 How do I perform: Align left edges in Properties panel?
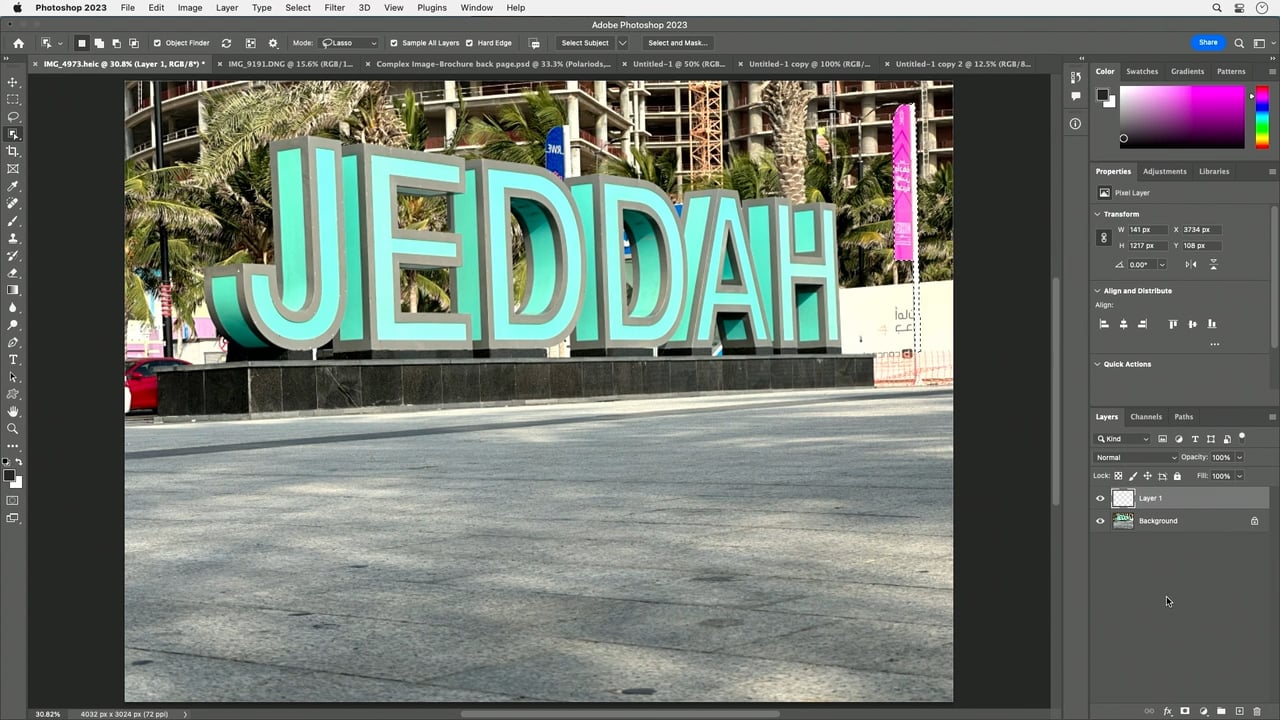point(1104,324)
